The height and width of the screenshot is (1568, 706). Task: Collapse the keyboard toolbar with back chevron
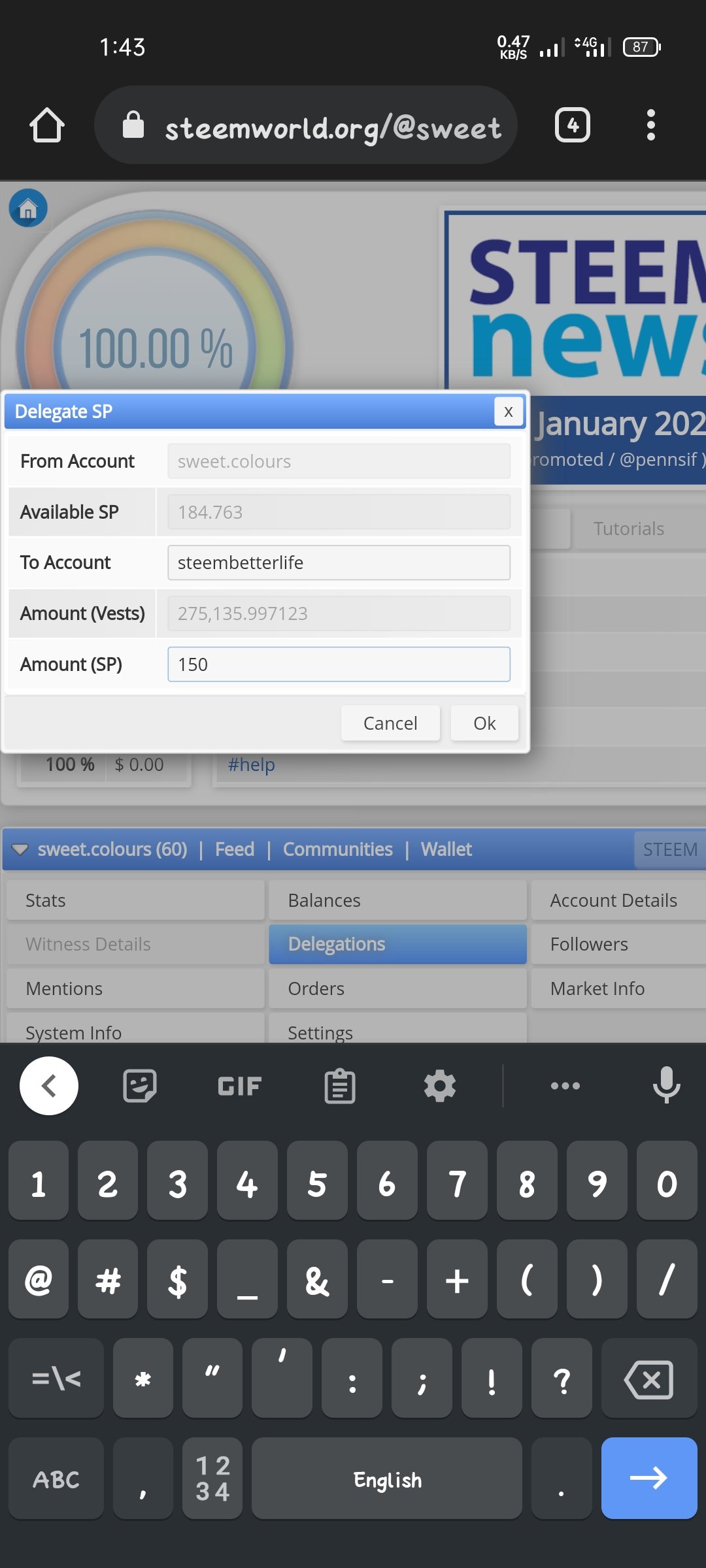[49, 1086]
